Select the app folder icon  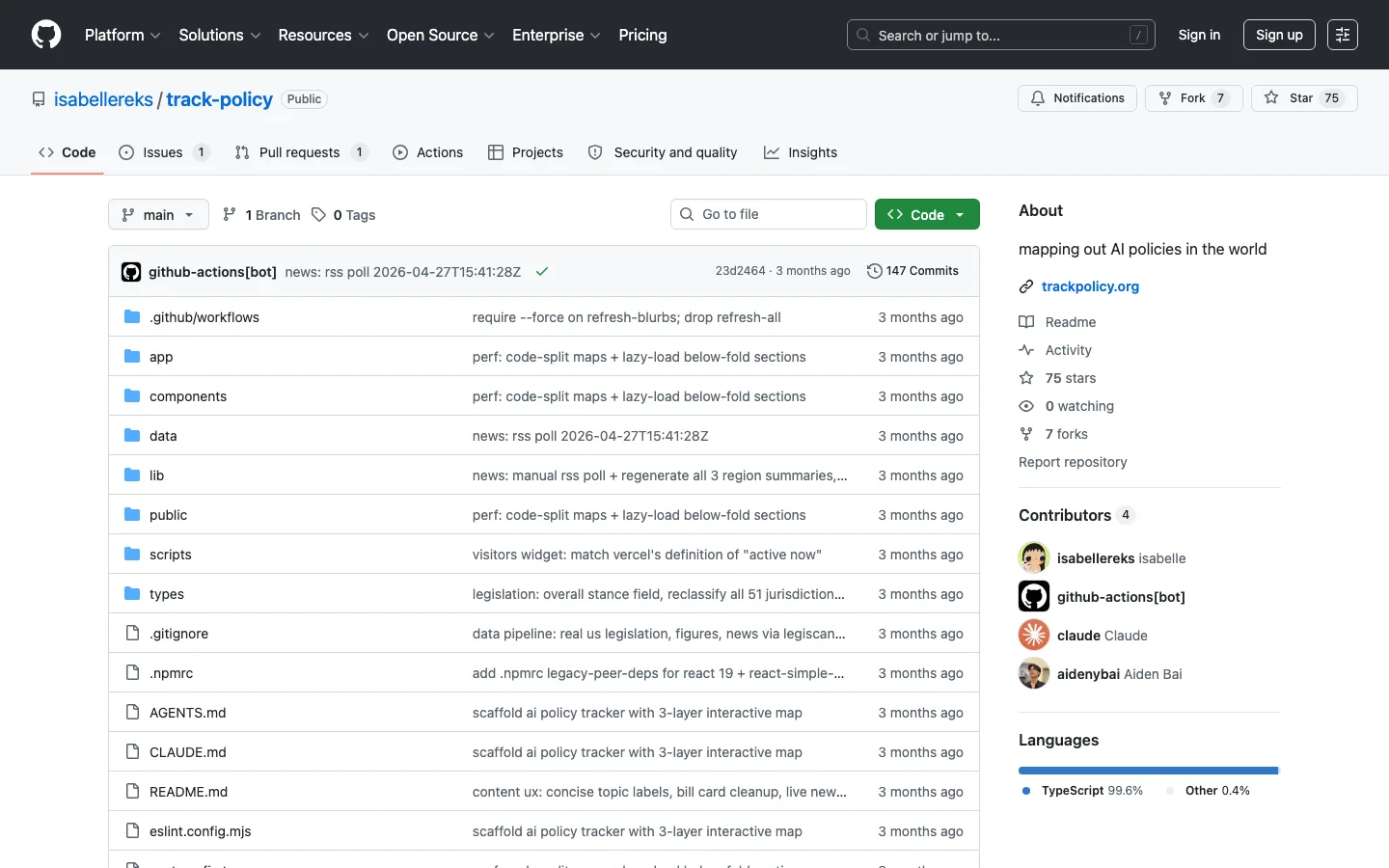click(x=132, y=356)
